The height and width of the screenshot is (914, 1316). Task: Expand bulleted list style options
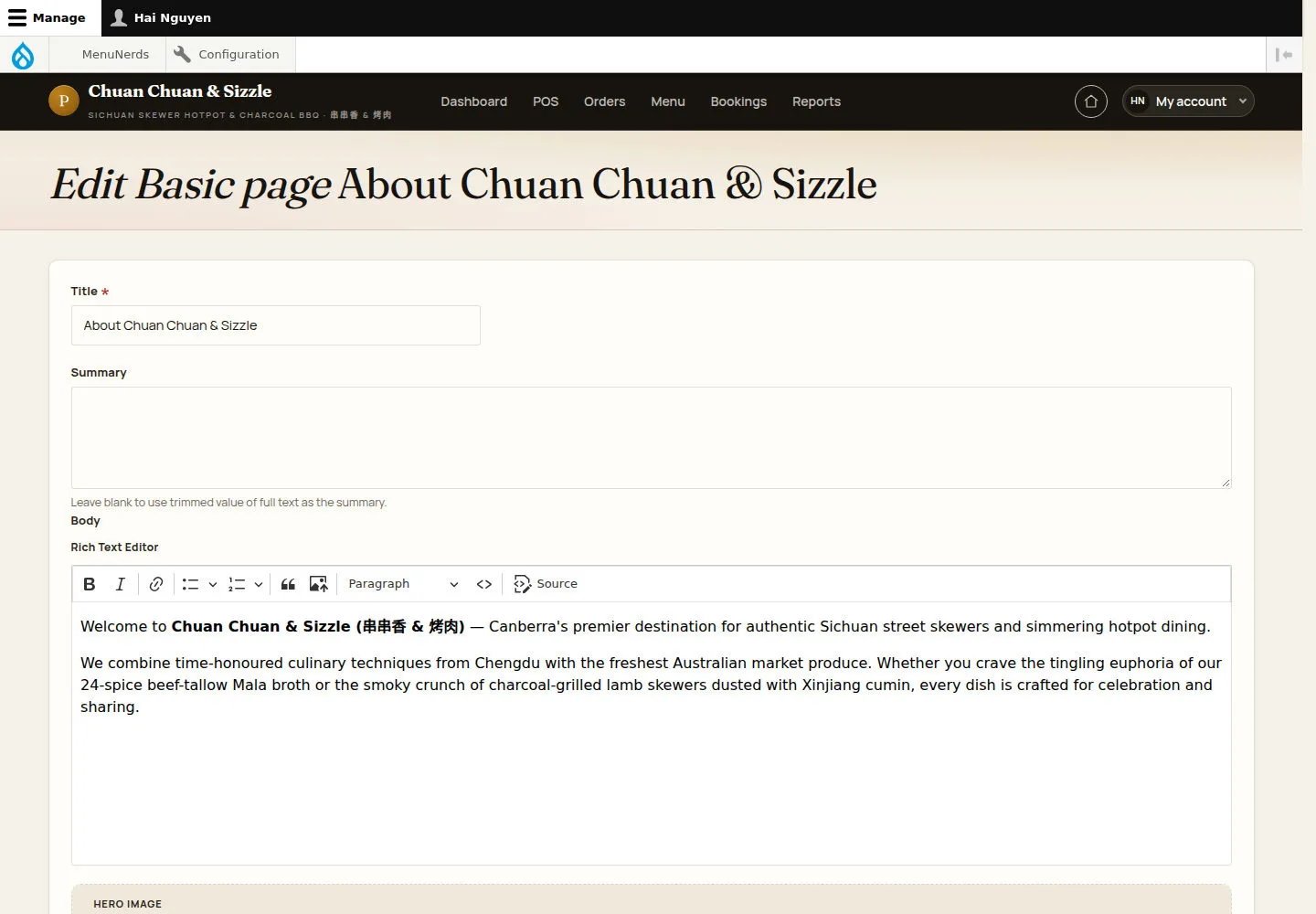pos(213,584)
